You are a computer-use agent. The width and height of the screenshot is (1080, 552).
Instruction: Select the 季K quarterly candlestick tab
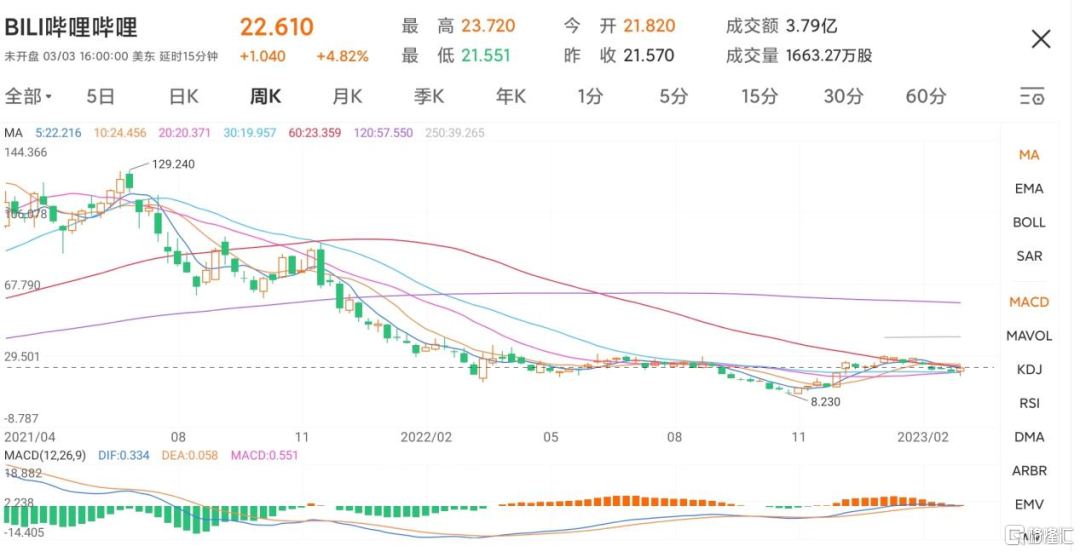point(429,96)
